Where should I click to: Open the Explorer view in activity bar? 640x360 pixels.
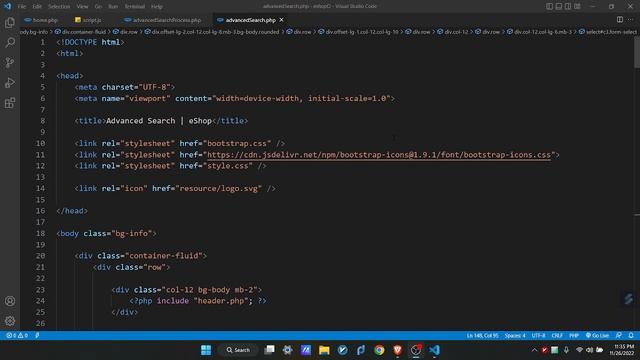(10, 22)
